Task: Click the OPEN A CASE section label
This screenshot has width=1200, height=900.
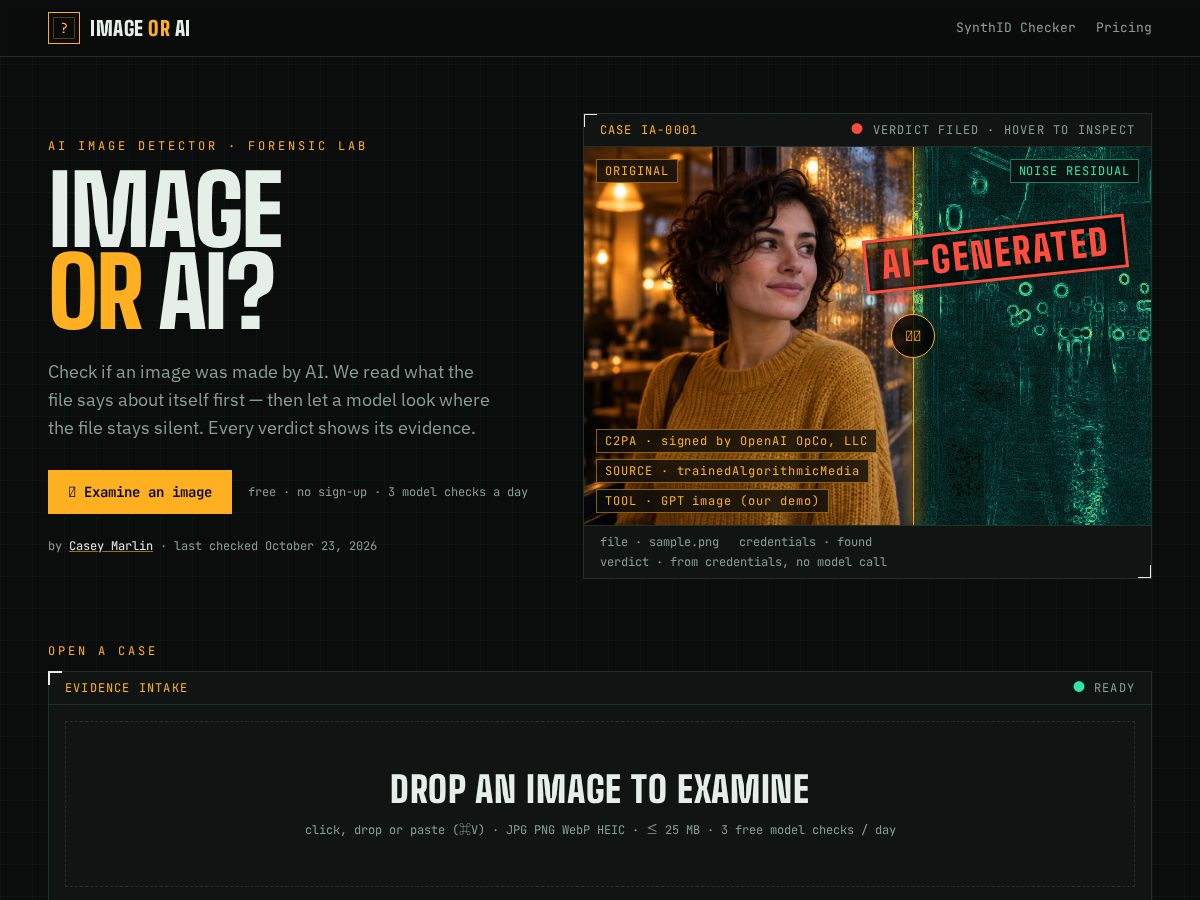Action: [x=103, y=651]
